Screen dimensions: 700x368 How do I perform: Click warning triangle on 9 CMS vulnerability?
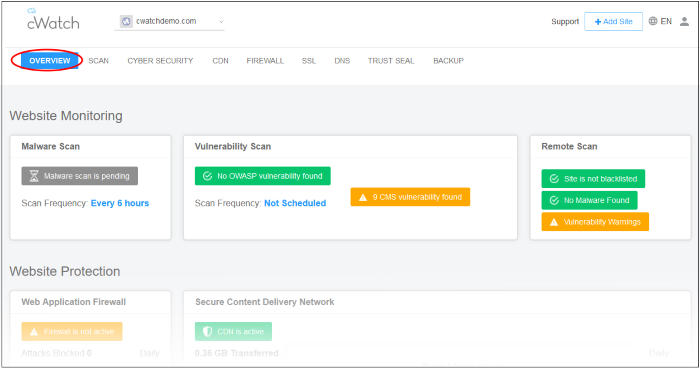tap(363, 197)
